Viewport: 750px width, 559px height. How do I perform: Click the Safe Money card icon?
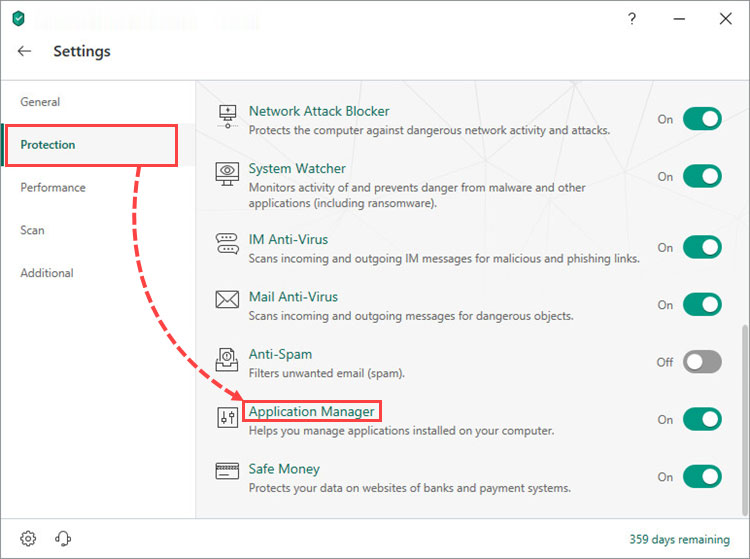(x=227, y=471)
